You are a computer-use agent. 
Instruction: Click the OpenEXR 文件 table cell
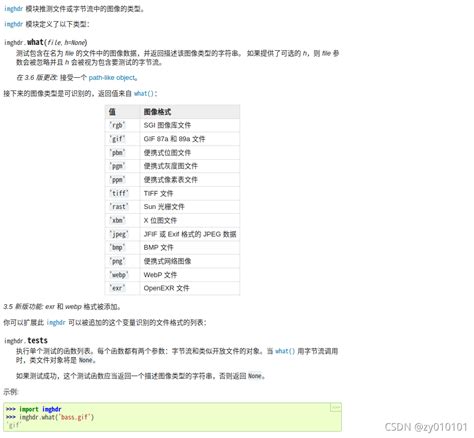[x=190, y=288]
